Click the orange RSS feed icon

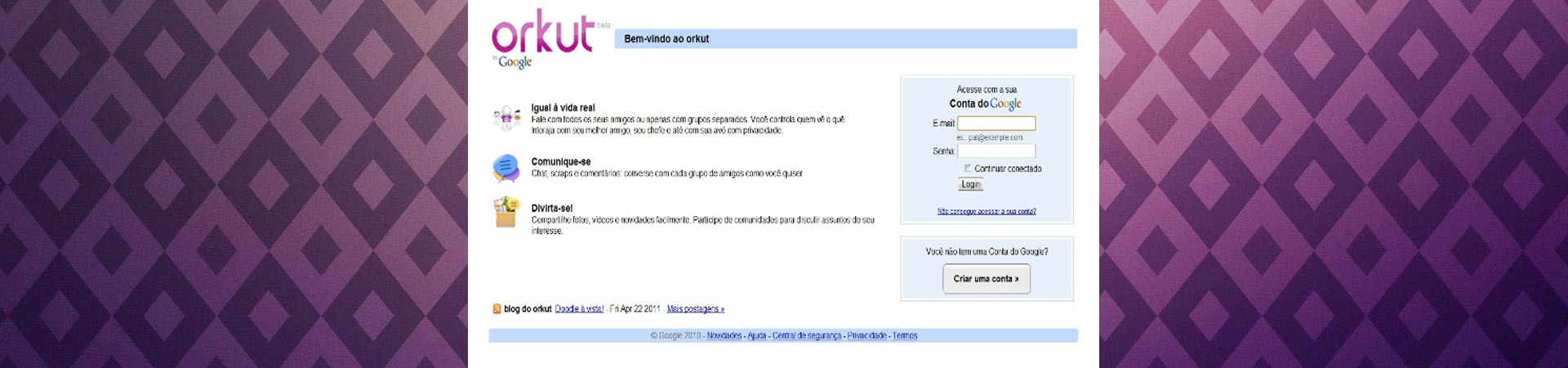coord(497,309)
